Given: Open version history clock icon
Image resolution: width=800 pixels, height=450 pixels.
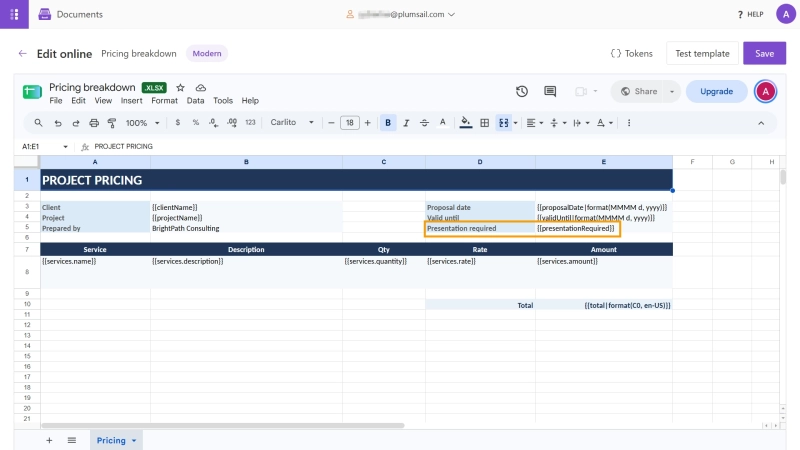Looking at the screenshot, I should coord(521,91).
